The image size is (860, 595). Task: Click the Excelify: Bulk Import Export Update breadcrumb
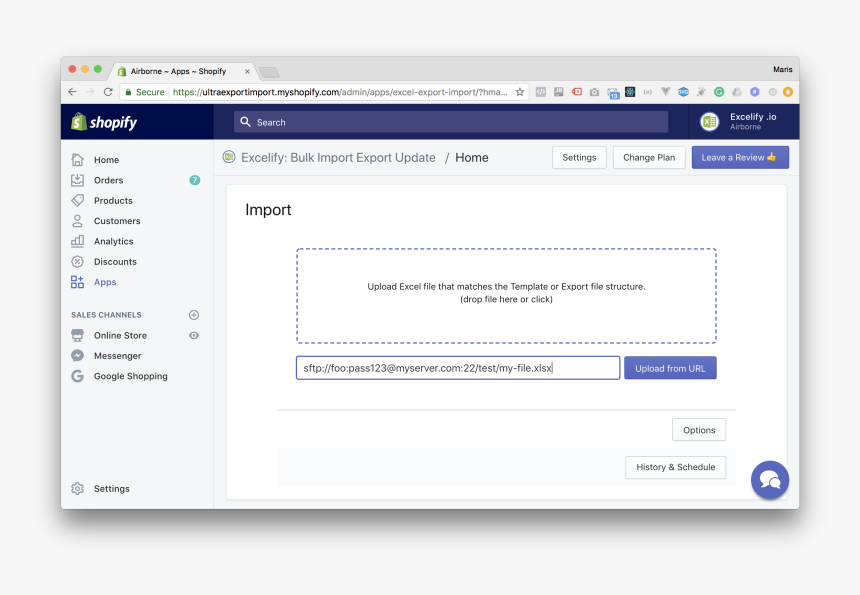coord(338,157)
